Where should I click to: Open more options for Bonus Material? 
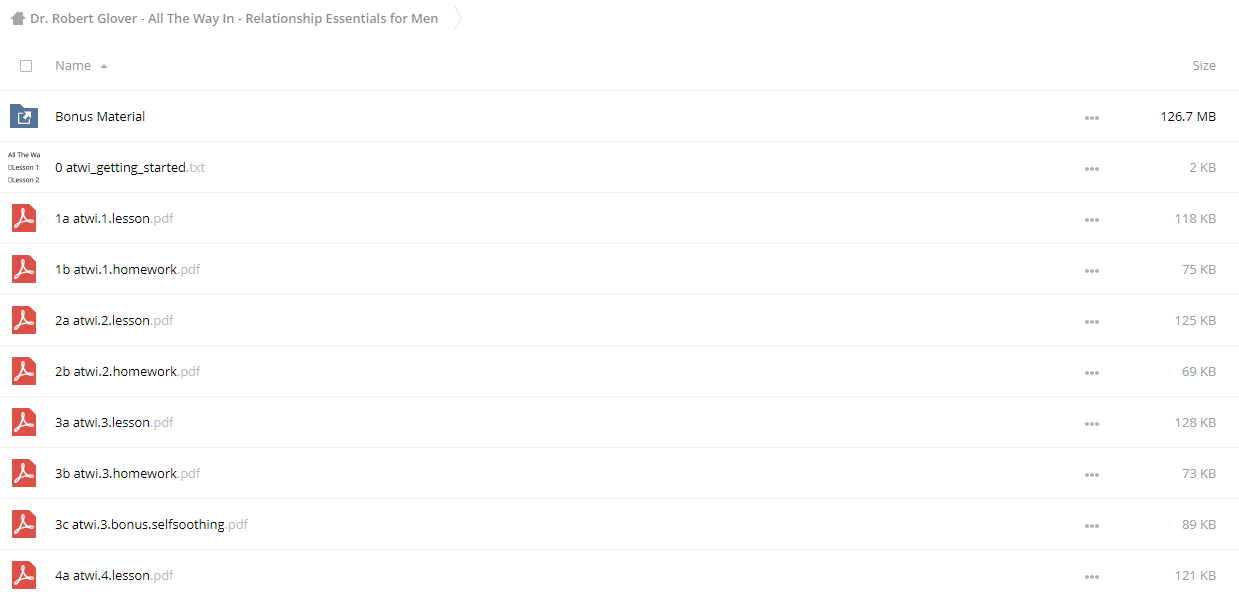click(x=1091, y=118)
